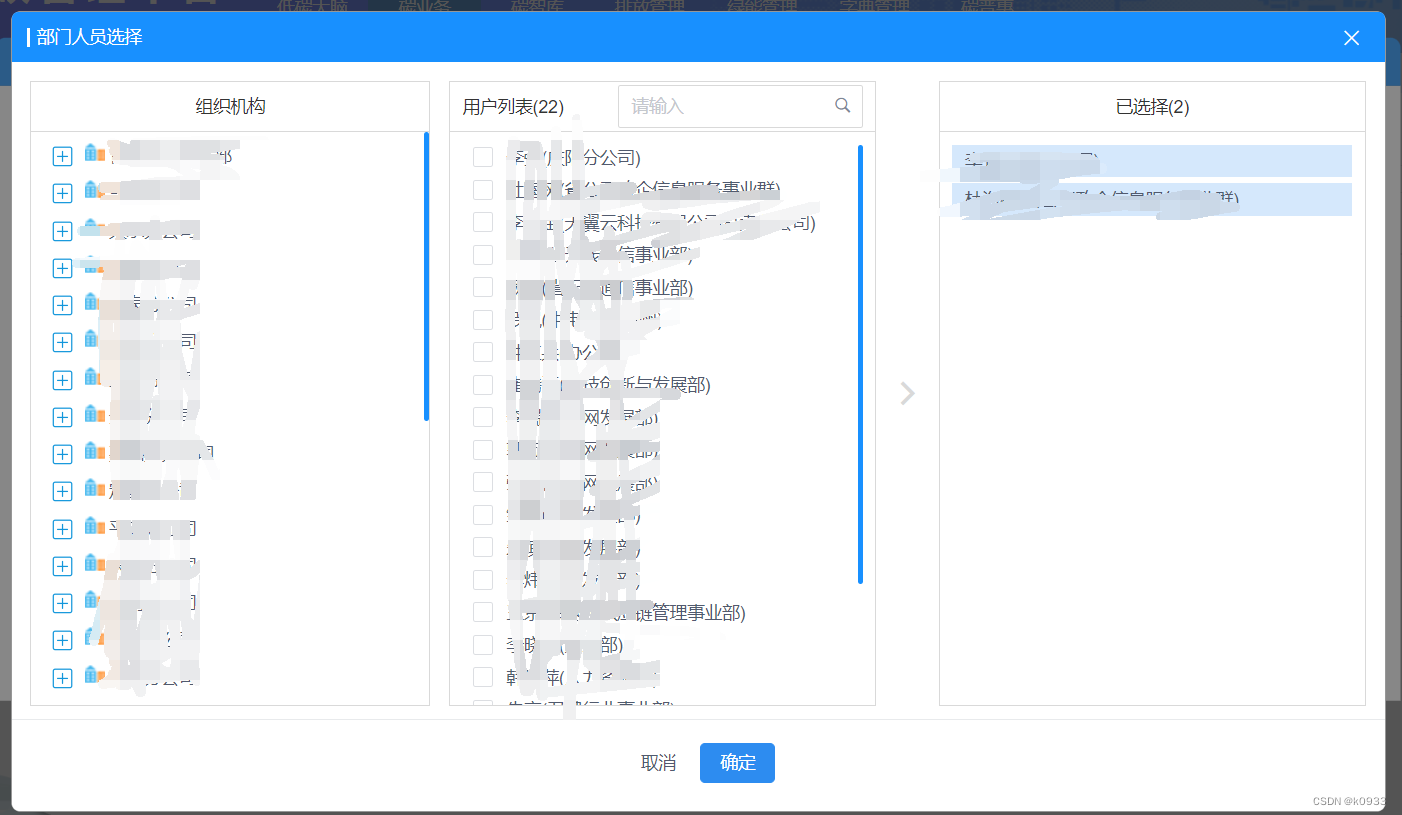
Task: Expand the last visible organization node
Action: [x=62, y=677]
